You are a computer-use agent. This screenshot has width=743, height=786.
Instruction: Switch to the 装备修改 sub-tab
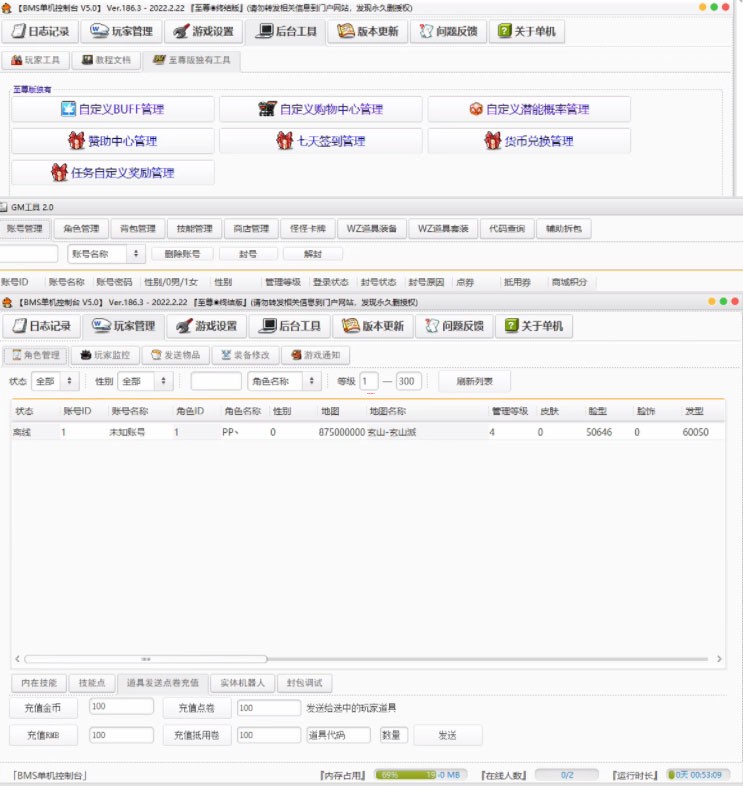tap(245, 355)
